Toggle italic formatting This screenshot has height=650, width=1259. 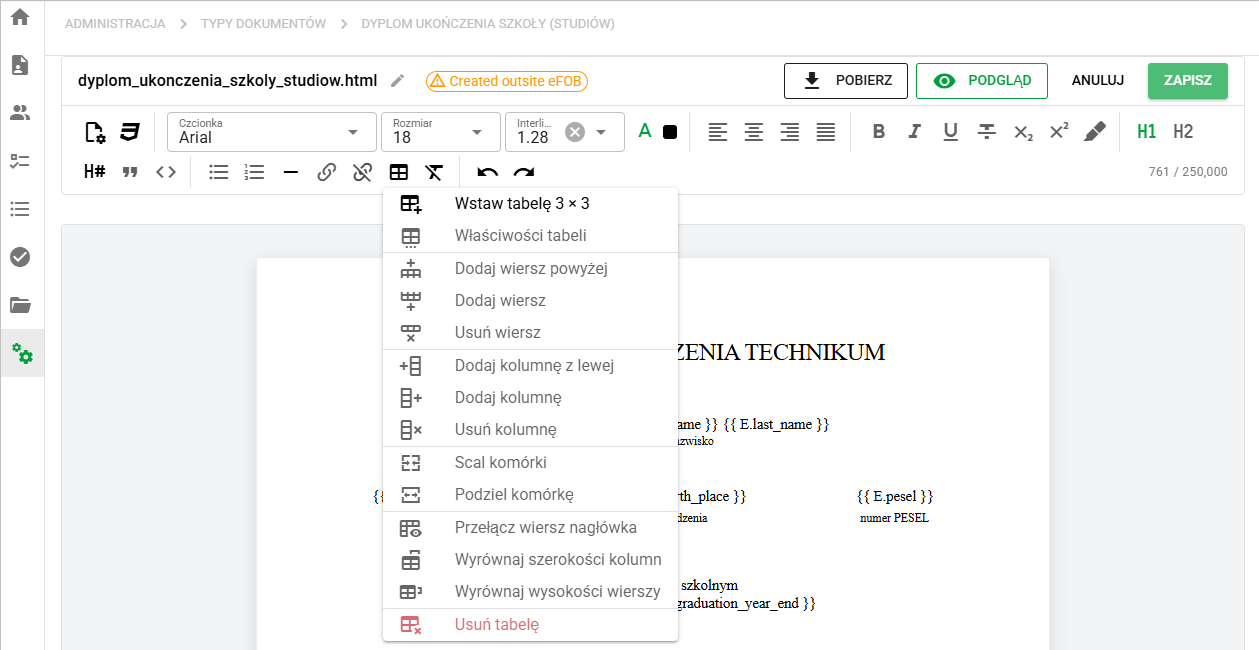point(915,132)
